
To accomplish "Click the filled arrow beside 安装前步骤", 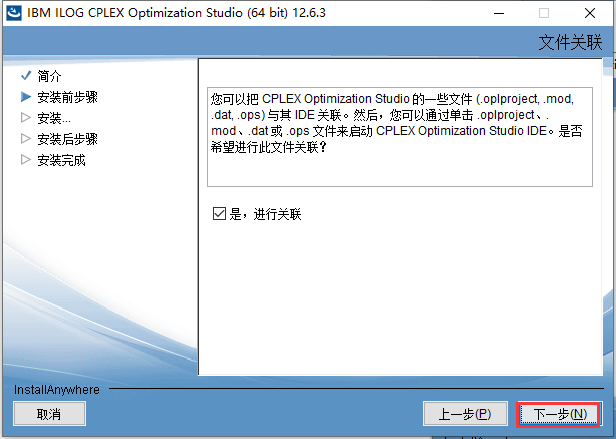I will [x=26, y=97].
